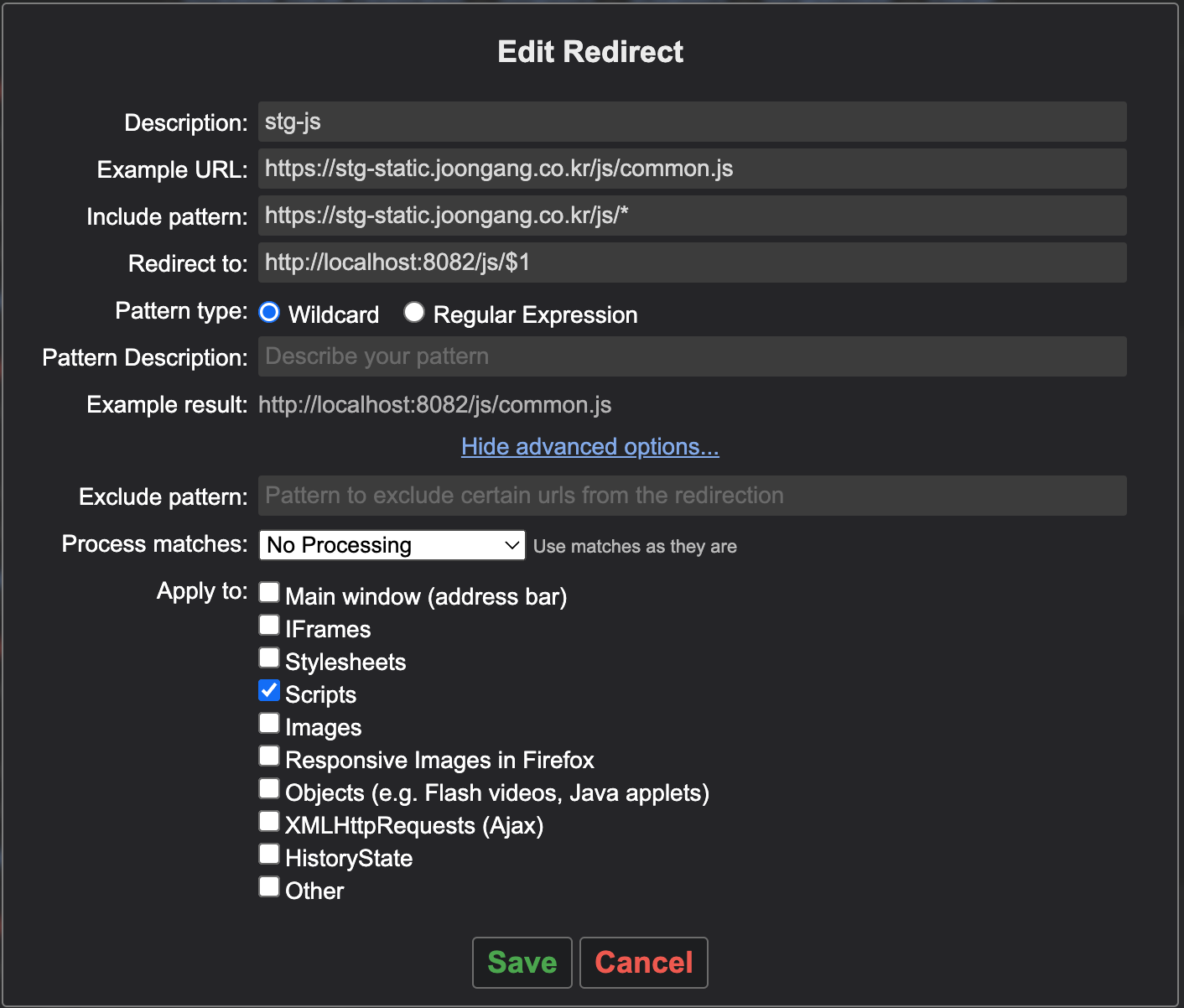
Task: Click the Pattern Description field
Action: click(691, 357)
